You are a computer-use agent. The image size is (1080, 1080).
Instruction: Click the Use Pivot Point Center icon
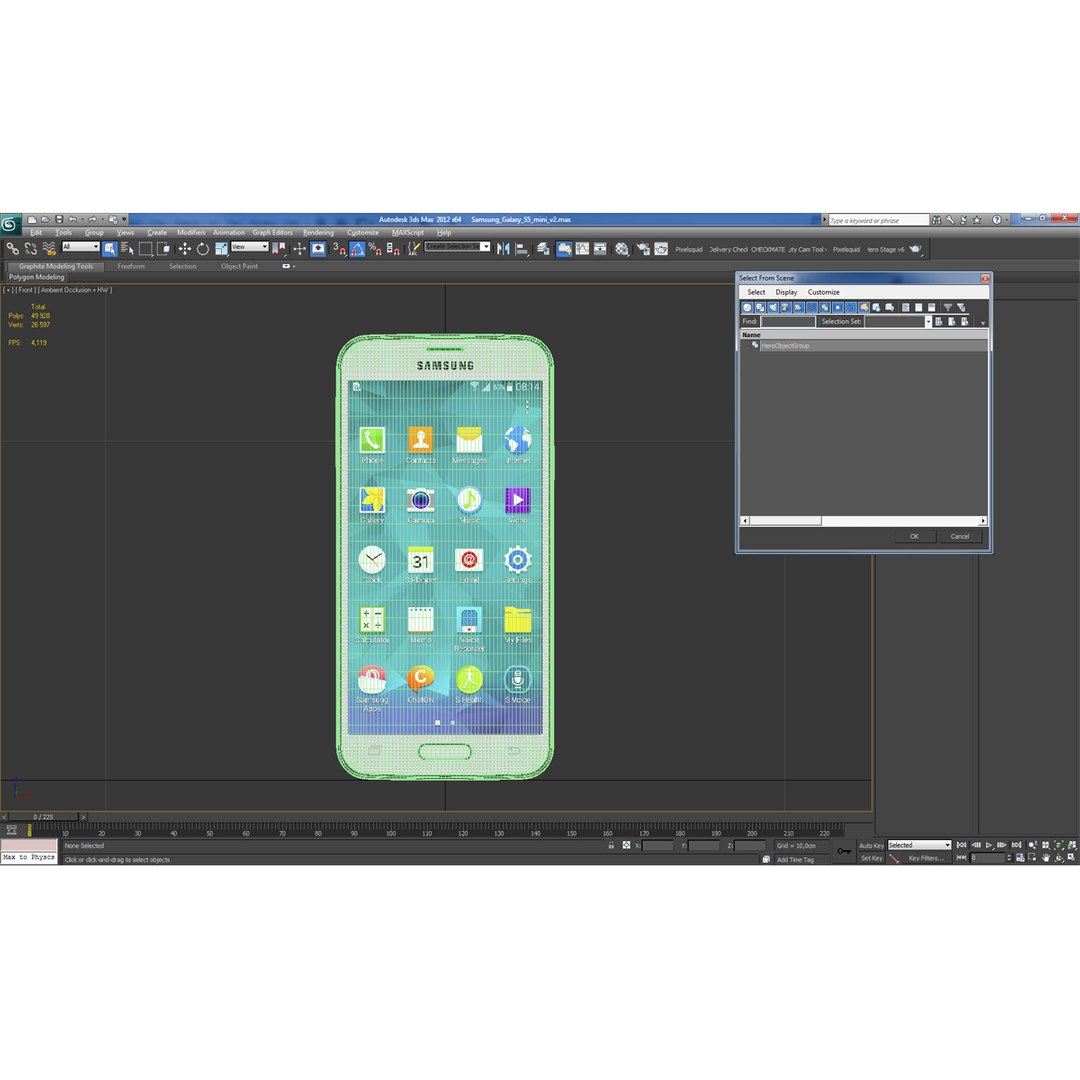pyautogui.click(x=278, y=249)
